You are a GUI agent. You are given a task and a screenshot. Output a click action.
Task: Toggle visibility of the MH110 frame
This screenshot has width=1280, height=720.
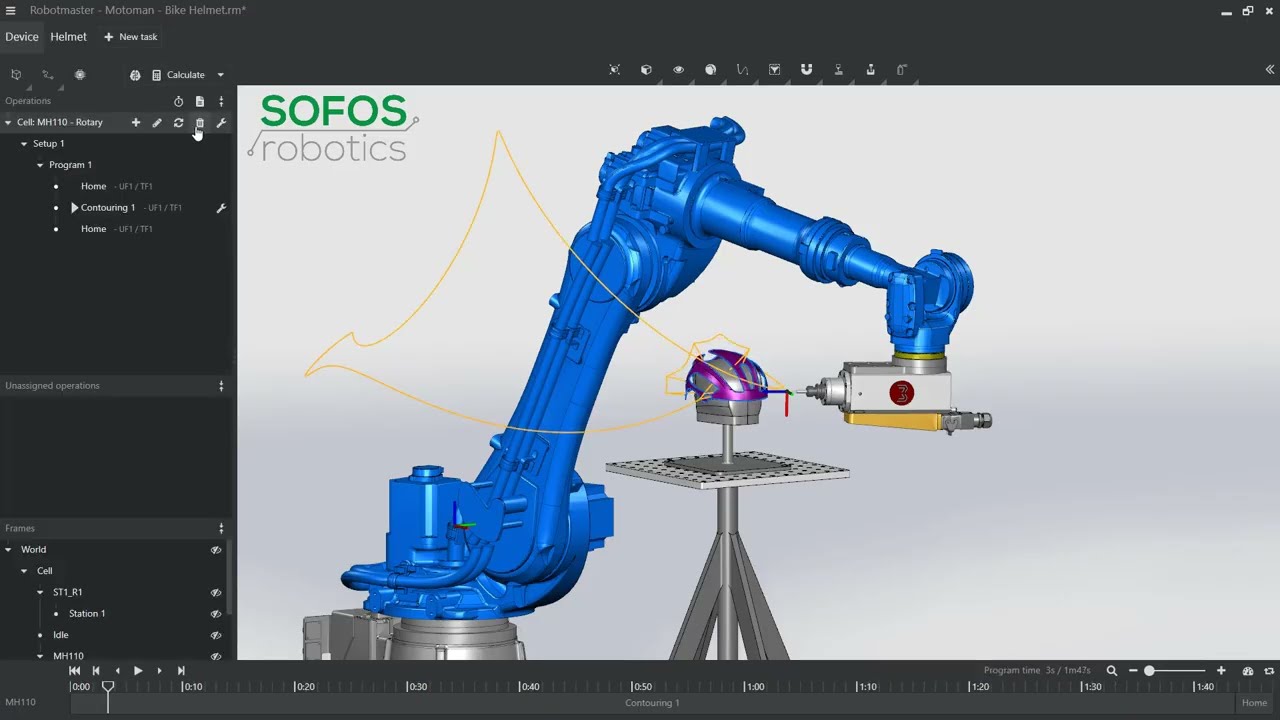coord(215,656)
